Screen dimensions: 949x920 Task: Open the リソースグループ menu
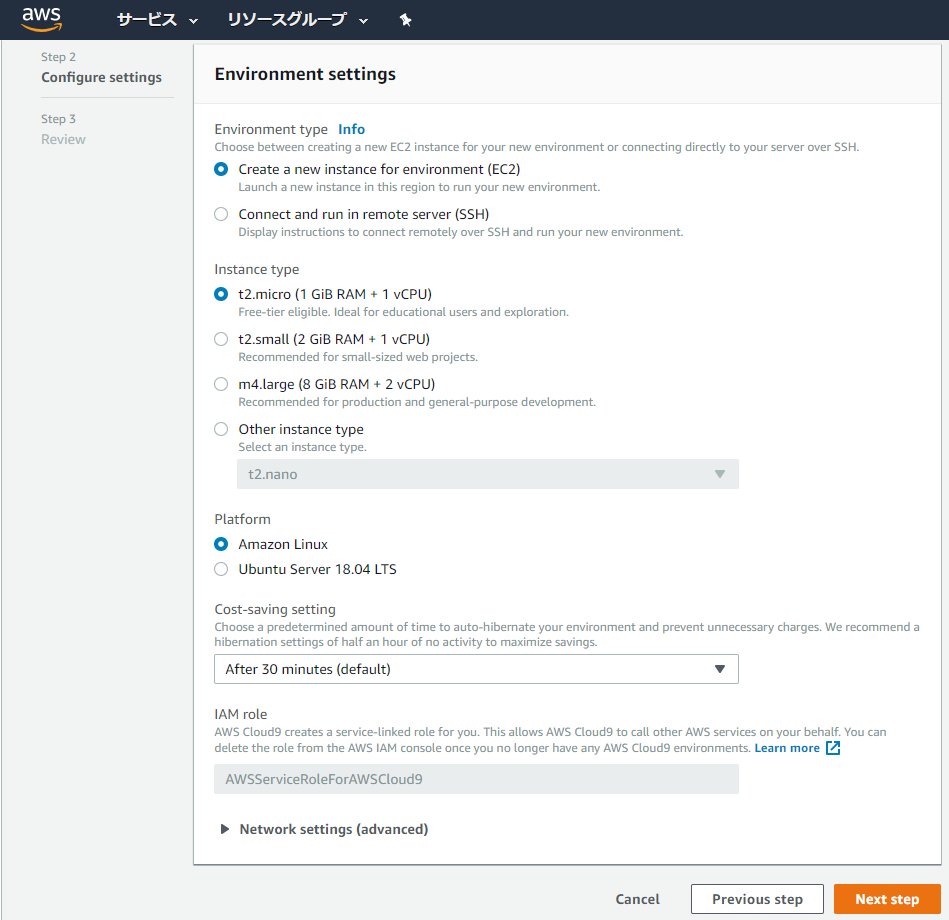[x=297, y=20]
